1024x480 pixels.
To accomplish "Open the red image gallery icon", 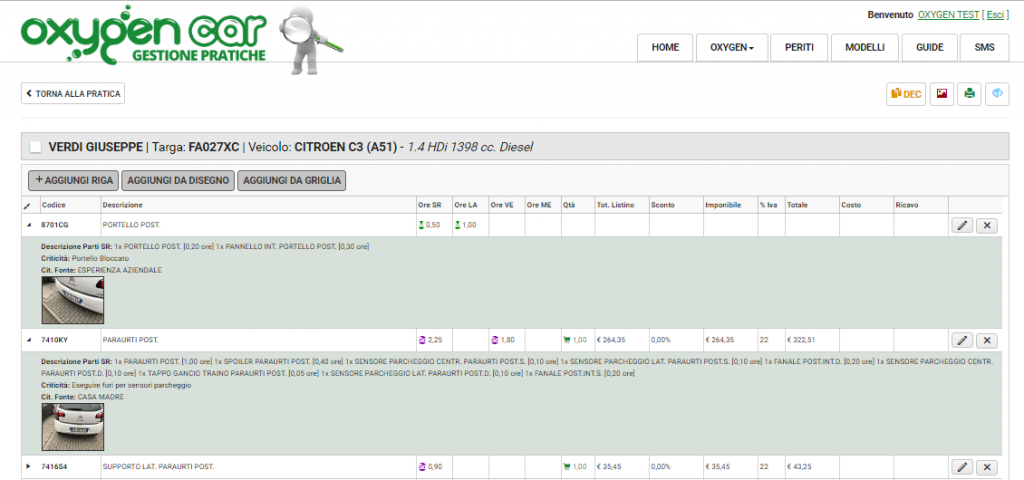I will pos(942,94).
